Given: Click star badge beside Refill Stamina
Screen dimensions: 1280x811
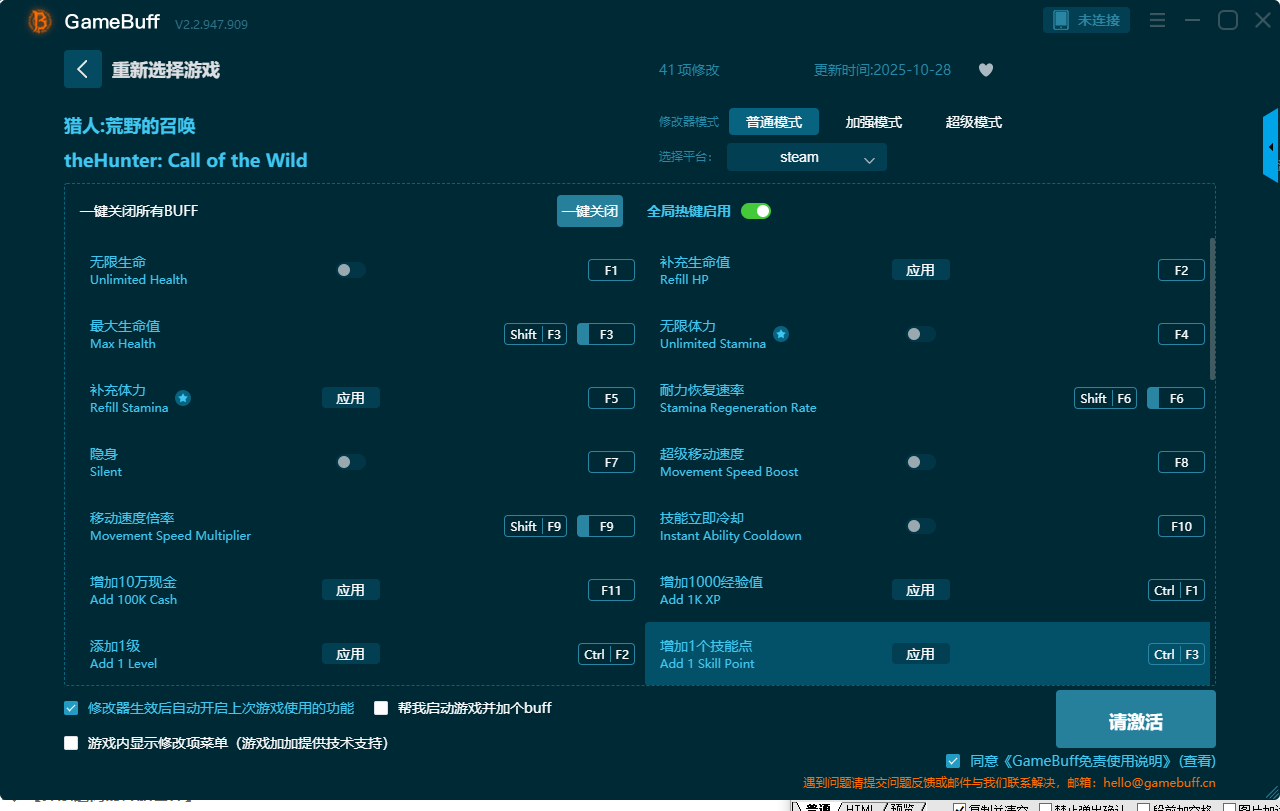Looking at the screenshot, I should tap(183, 398).
